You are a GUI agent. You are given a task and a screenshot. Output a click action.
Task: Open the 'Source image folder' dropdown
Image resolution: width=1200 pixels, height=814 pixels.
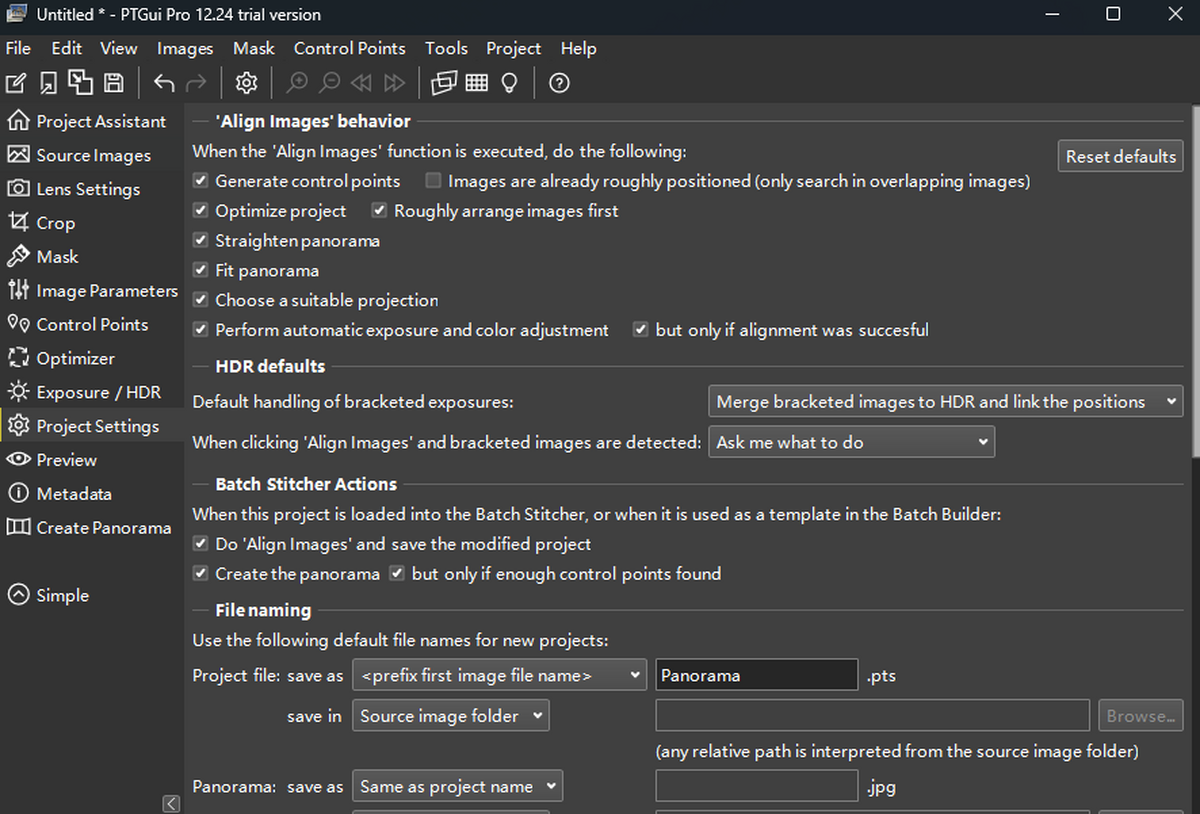click(450, 716)
